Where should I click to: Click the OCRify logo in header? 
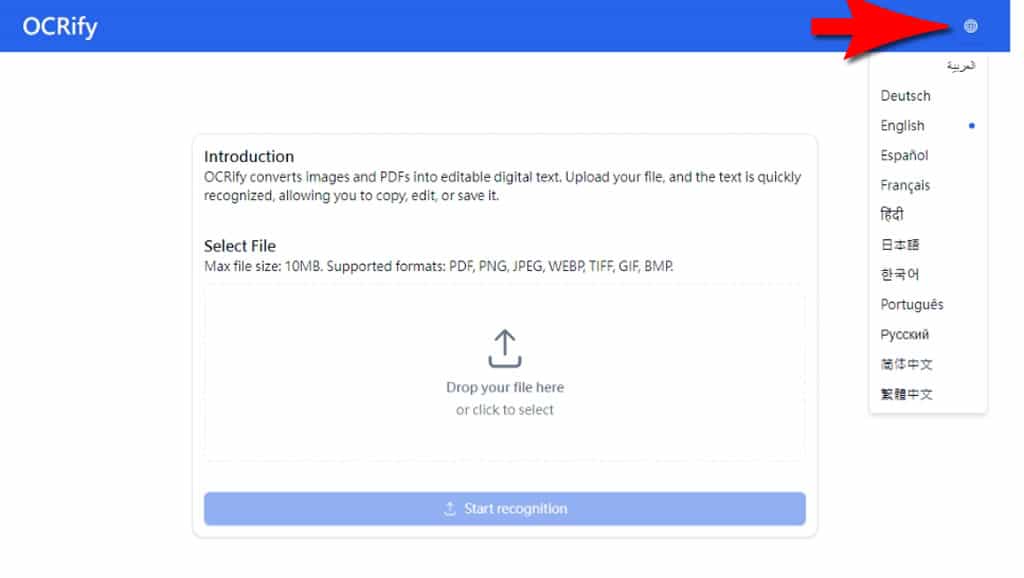point(60,27)
